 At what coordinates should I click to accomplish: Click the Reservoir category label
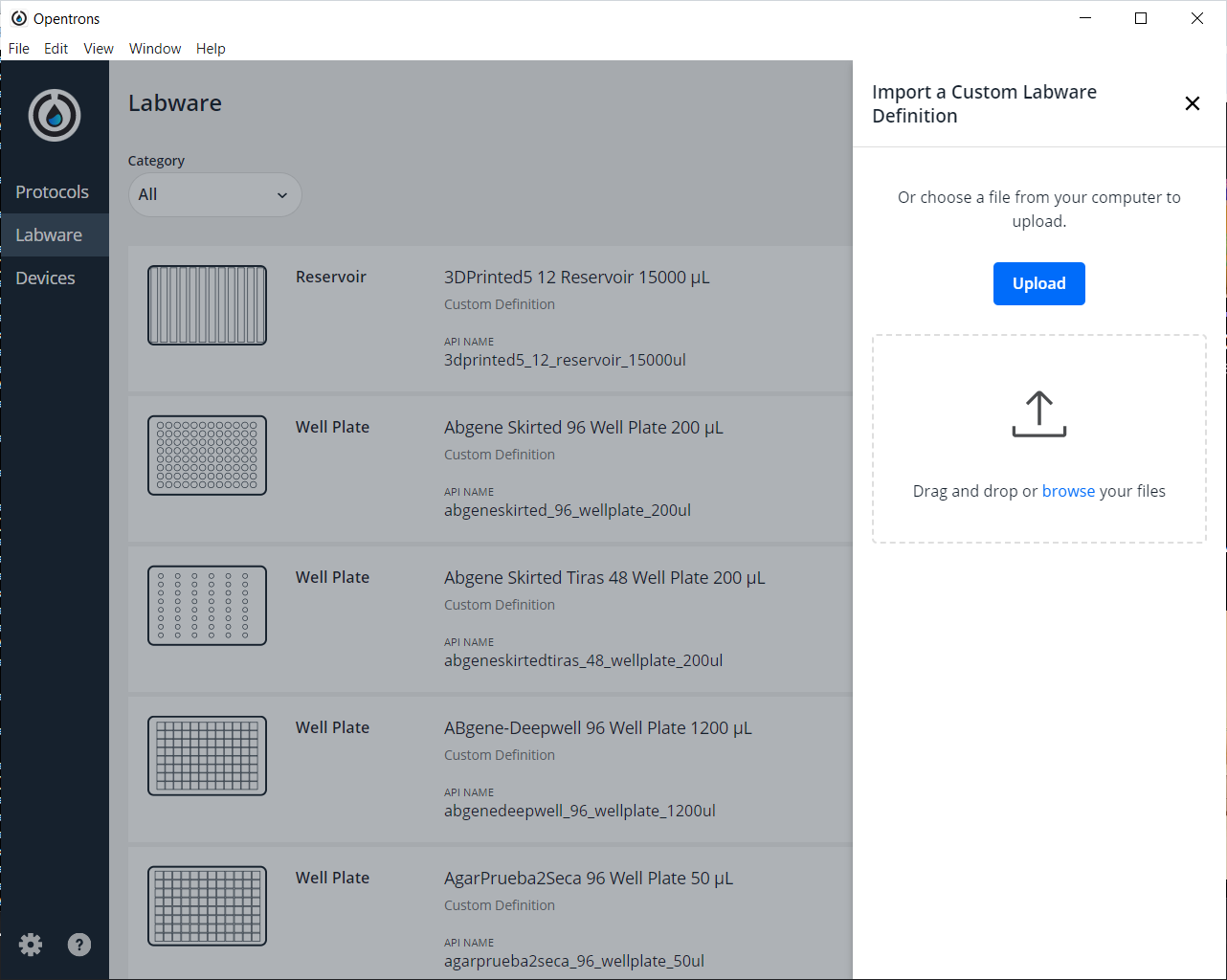point(331,278)
